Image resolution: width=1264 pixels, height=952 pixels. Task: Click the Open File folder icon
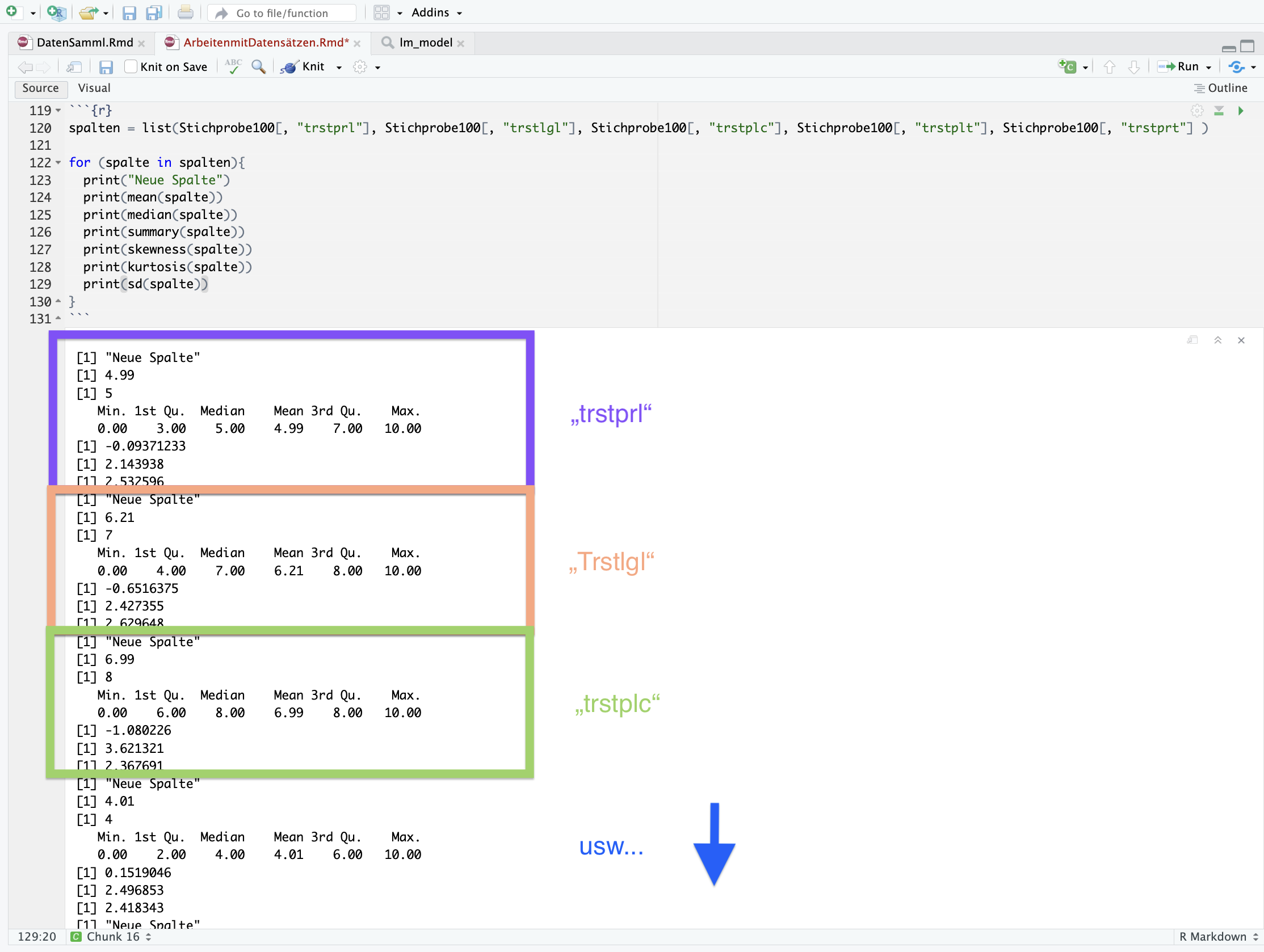tap(87, 12)
